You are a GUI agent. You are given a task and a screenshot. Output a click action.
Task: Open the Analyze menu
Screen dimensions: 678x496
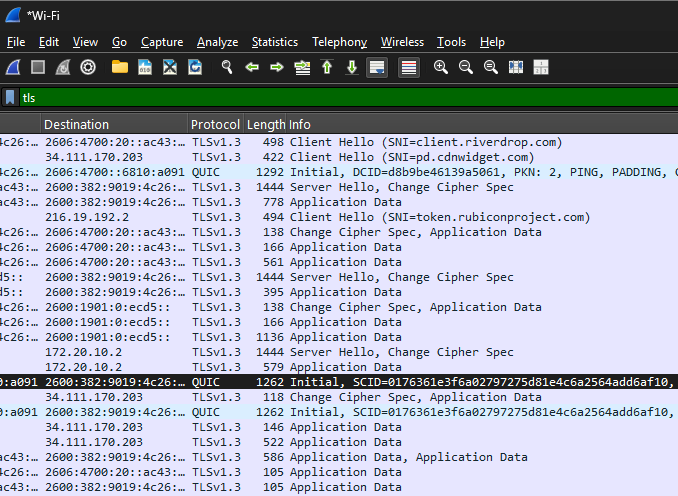[x=217, y=42]
